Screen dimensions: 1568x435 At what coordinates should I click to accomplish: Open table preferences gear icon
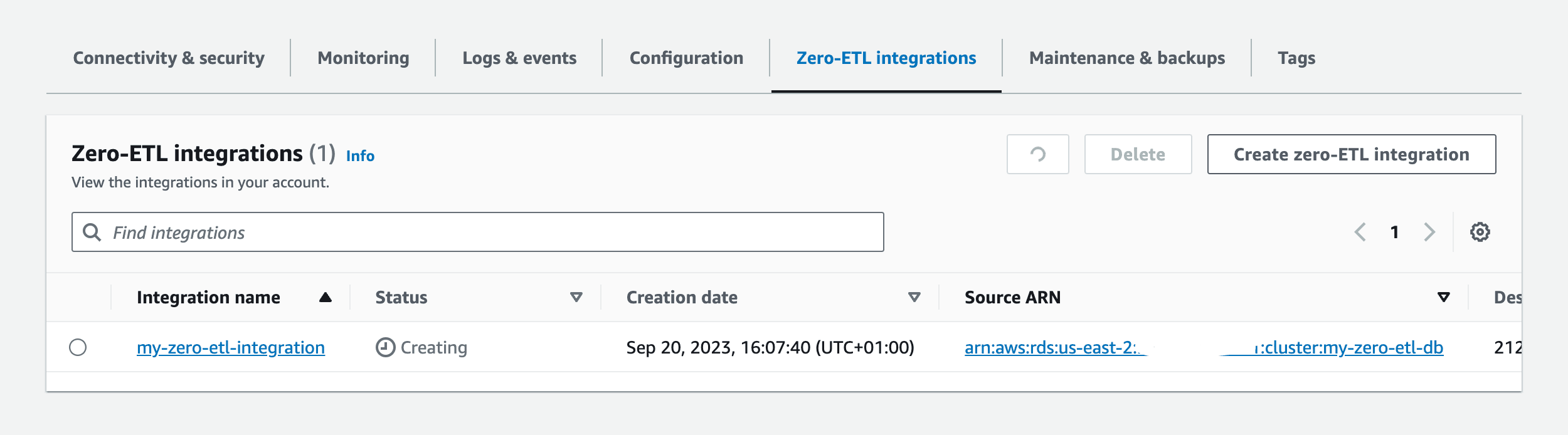click(1480, 232)
